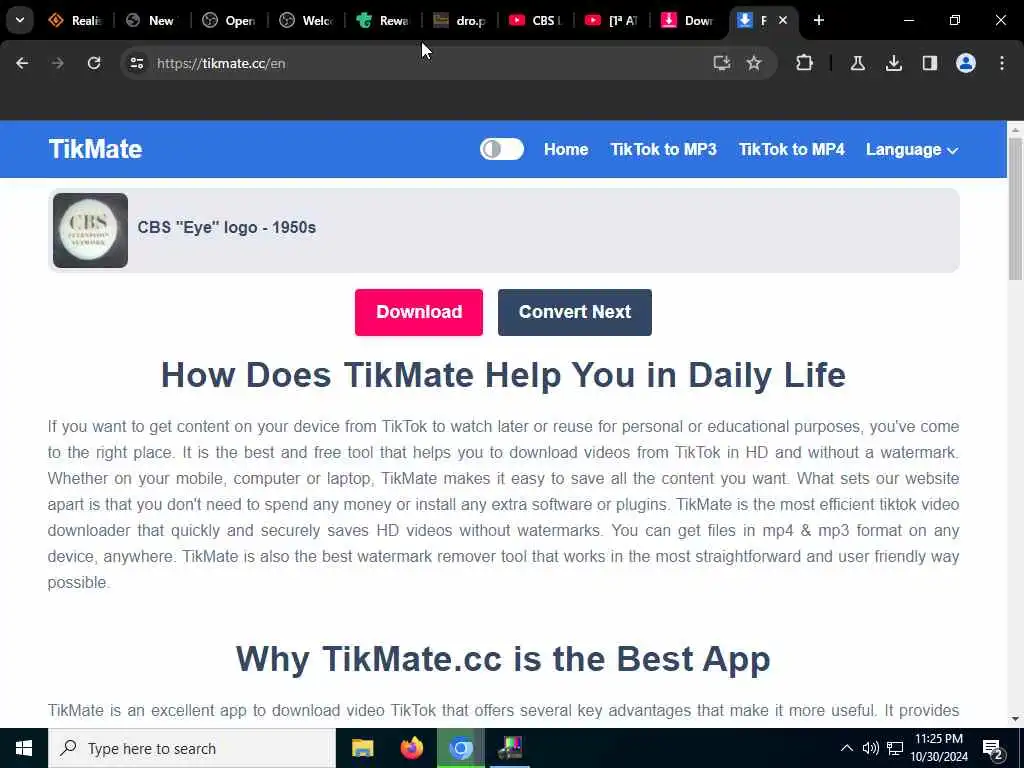Viewport: 1024px width, 768px height.
Task: Go back to the previous page
Action: pos(22,63)
